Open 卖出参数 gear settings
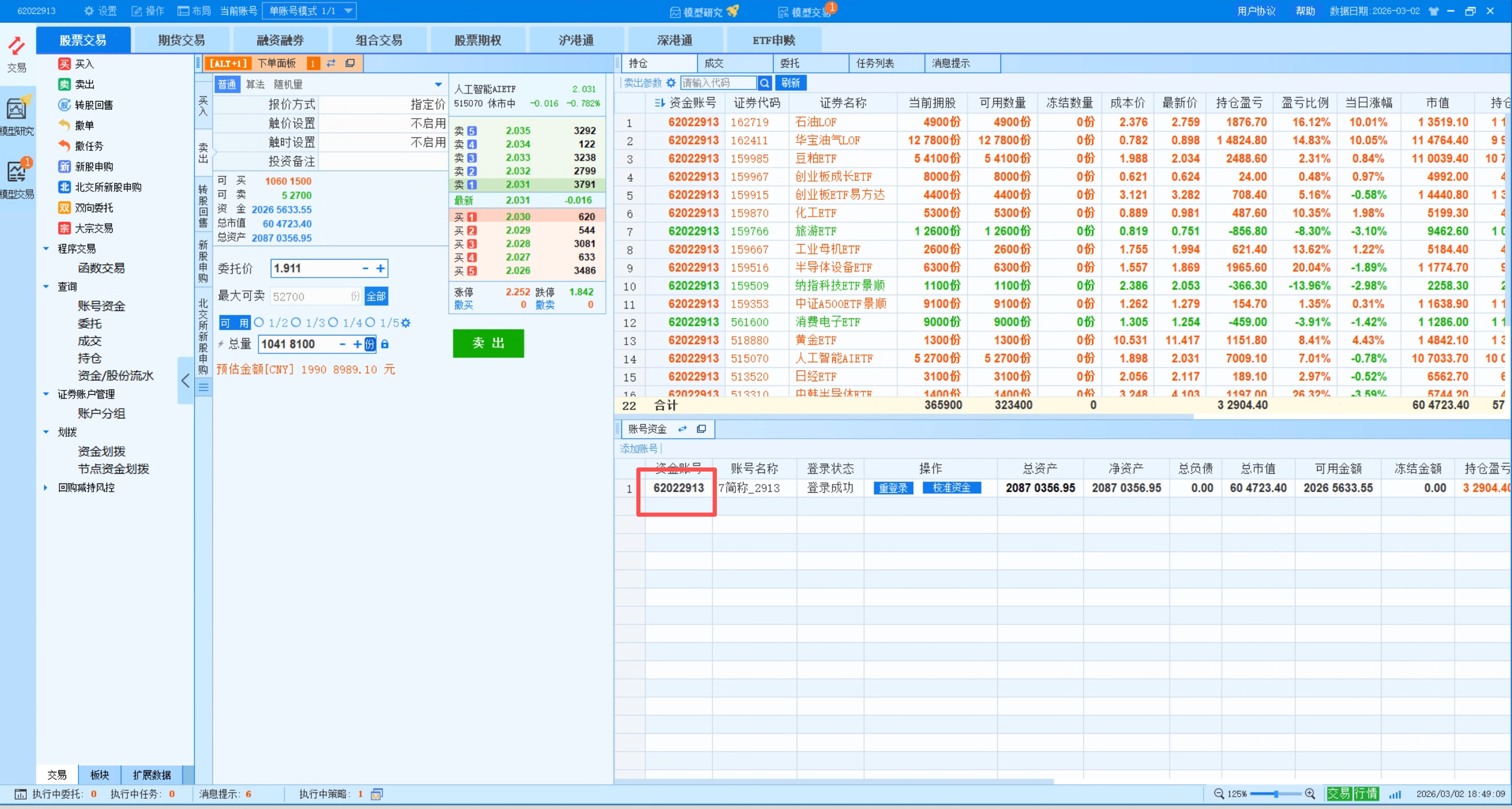 pos(671,83)
